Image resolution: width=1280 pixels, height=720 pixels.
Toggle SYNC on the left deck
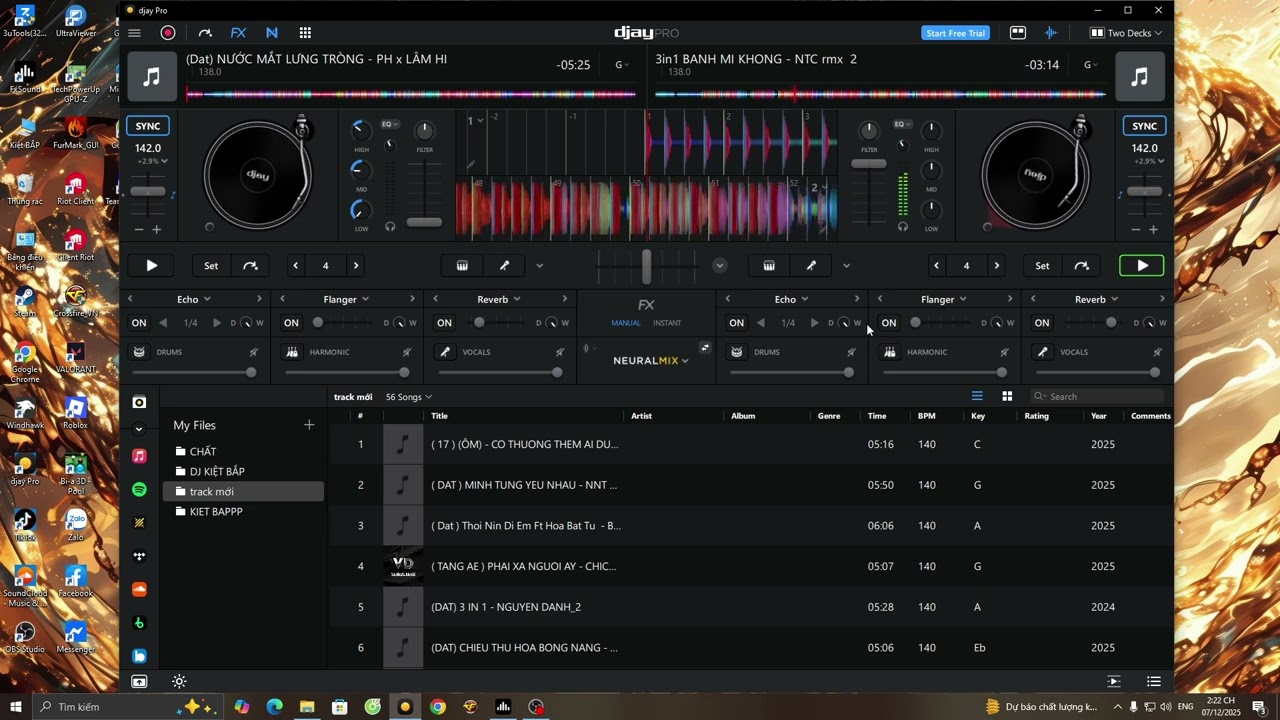click(x=148, y=126)
